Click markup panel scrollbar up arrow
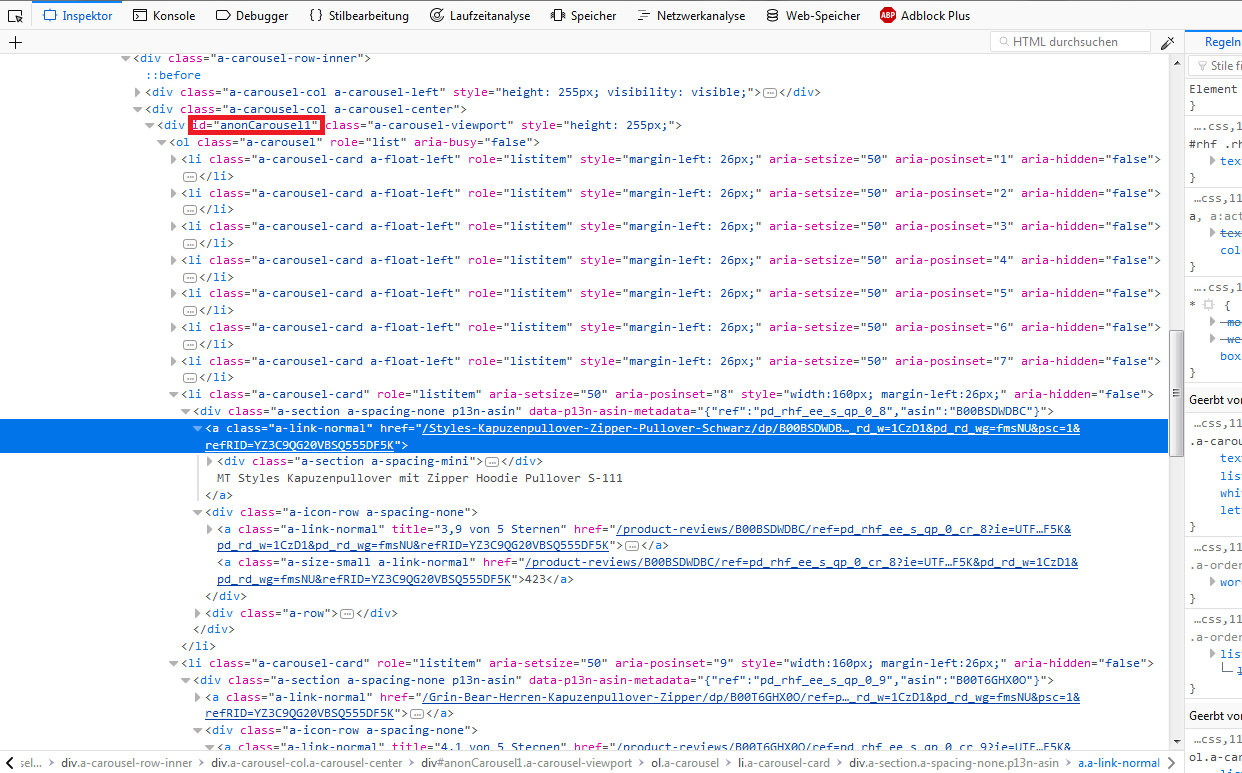Image resolution: width=1242 pixels, height=773 pixels. (1176, 62)
